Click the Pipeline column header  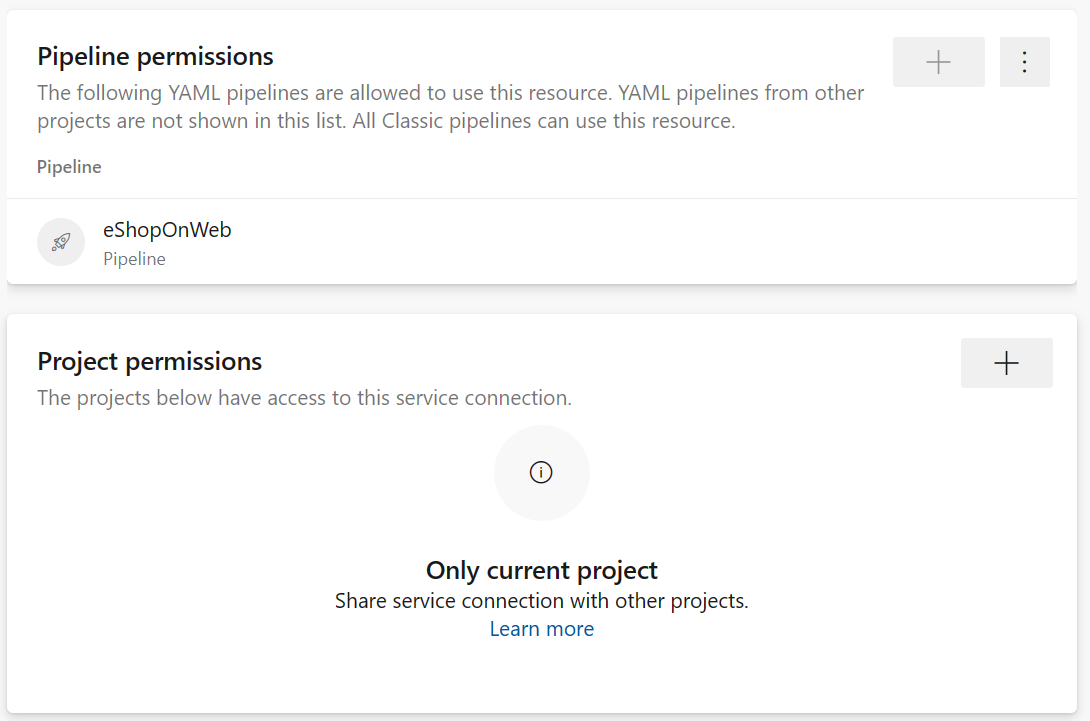pos(69,167)
